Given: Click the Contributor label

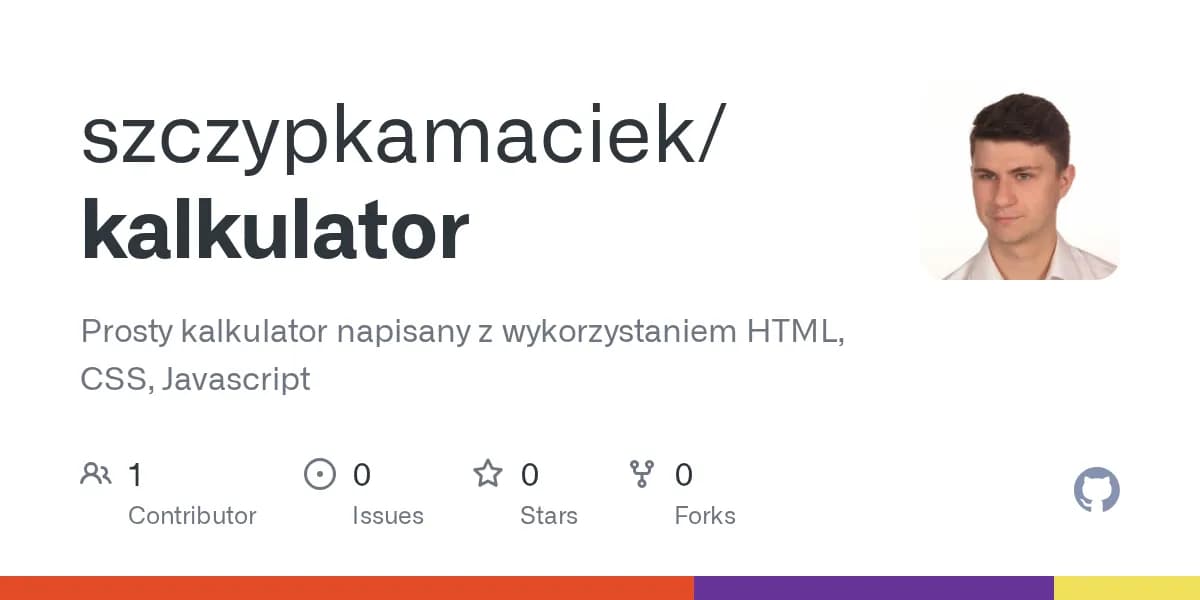Looking at the screenshot, I should (x=192, y=516).
